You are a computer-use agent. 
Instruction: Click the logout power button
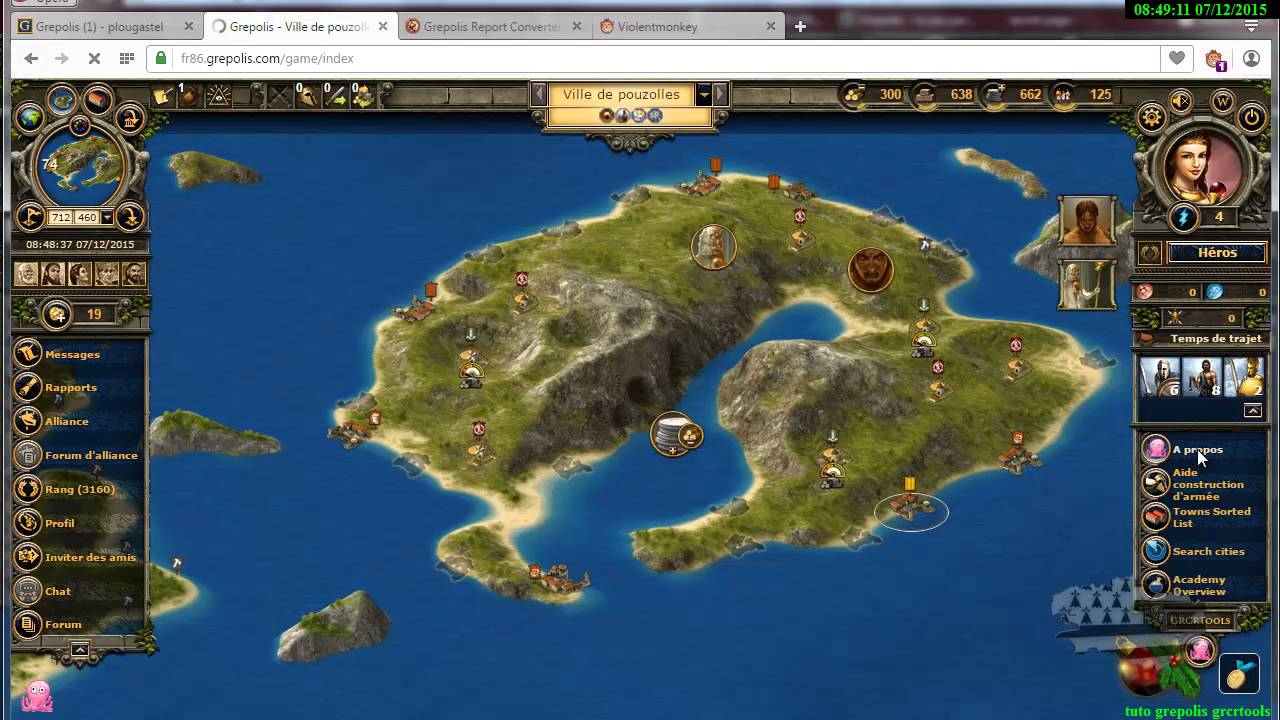1251,118
